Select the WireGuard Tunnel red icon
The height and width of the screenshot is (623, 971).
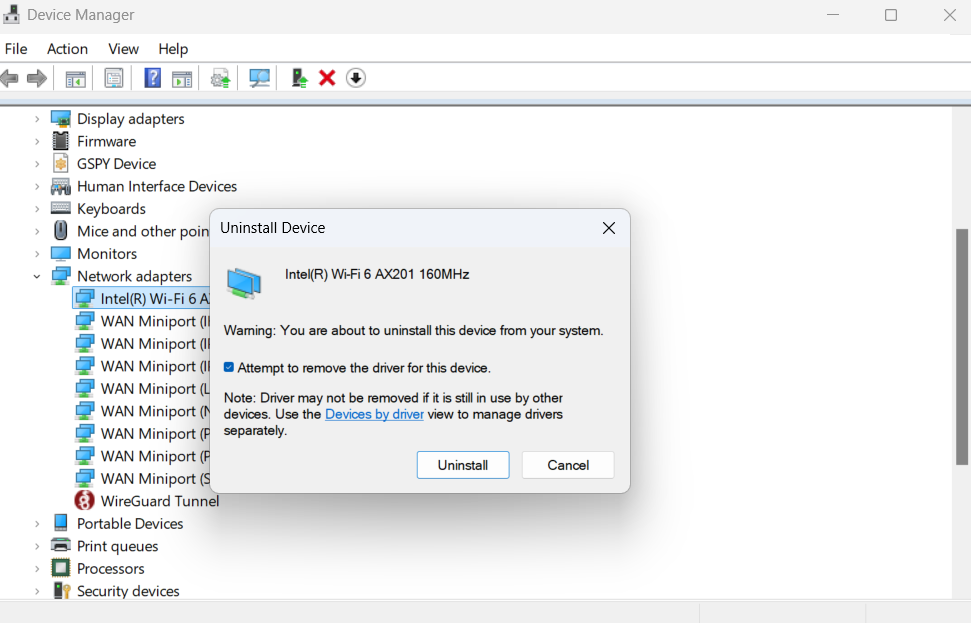[x=84, y=500]
